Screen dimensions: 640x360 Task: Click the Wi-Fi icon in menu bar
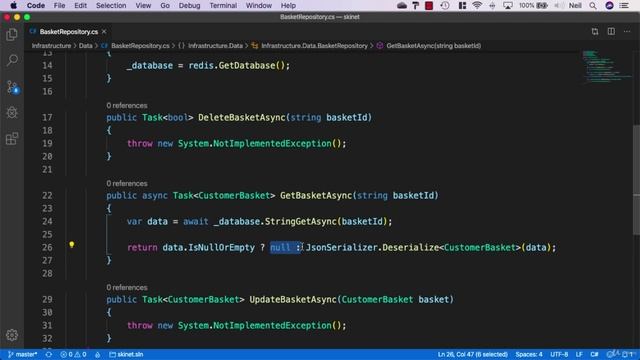477,5
